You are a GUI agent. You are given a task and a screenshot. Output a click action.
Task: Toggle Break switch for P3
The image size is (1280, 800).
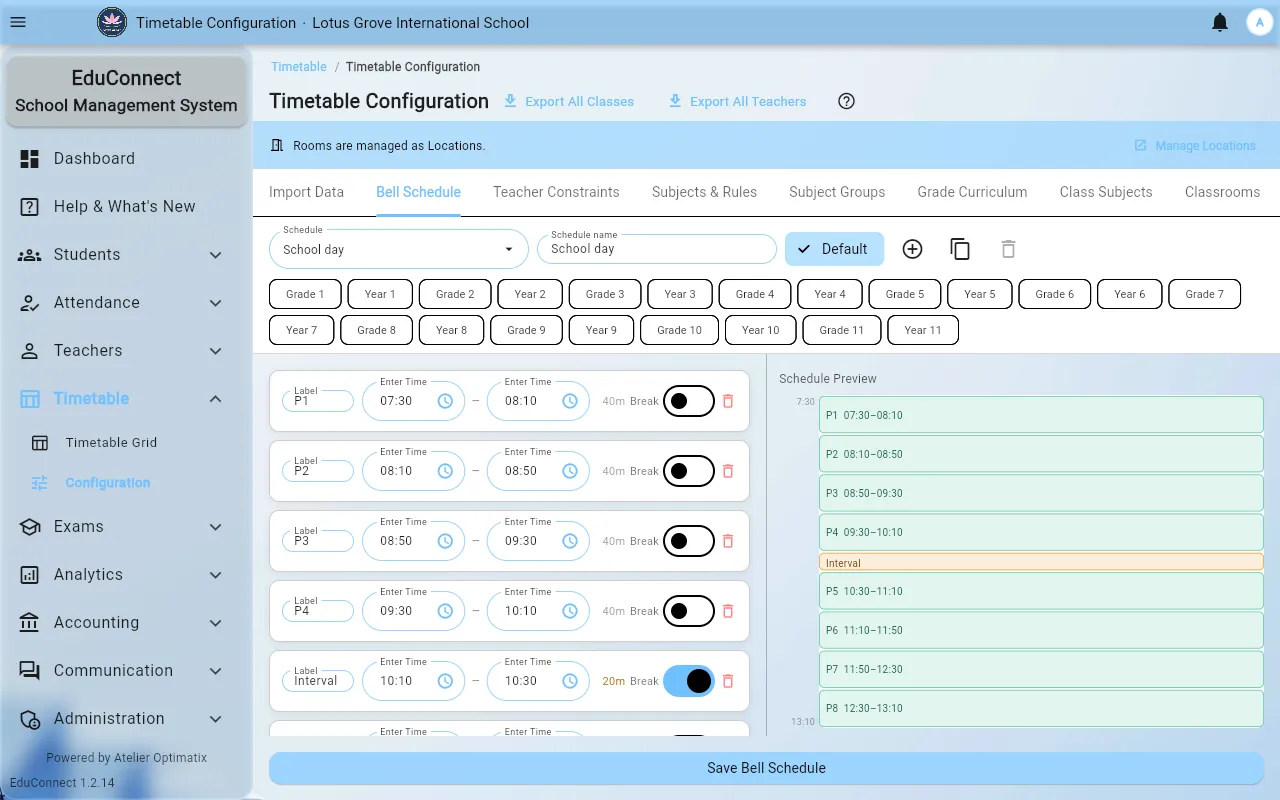(x=689, y=541)
